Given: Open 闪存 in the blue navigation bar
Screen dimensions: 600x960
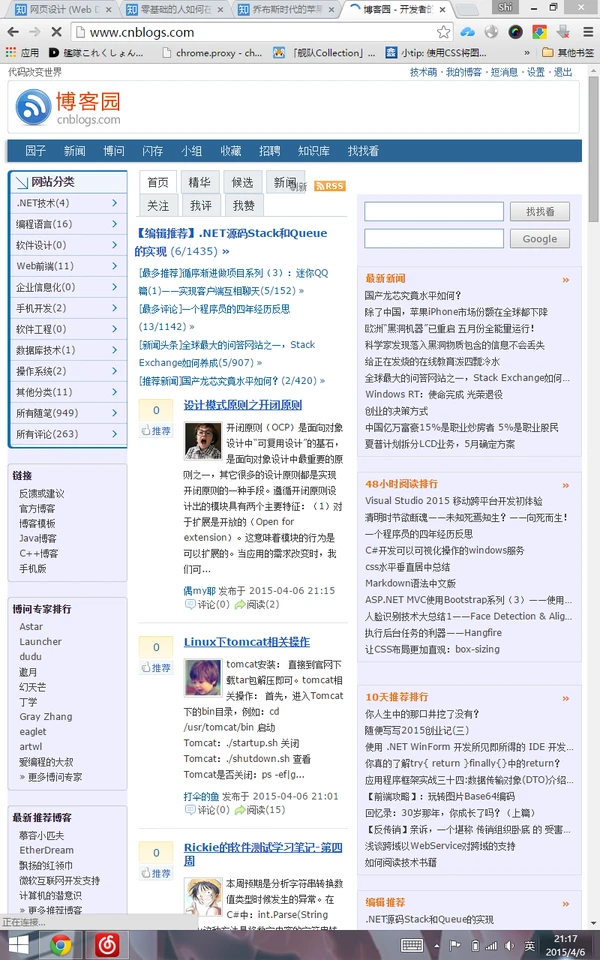Looking at the screenshot, I should pyautogui.click(x=152, y=151).
